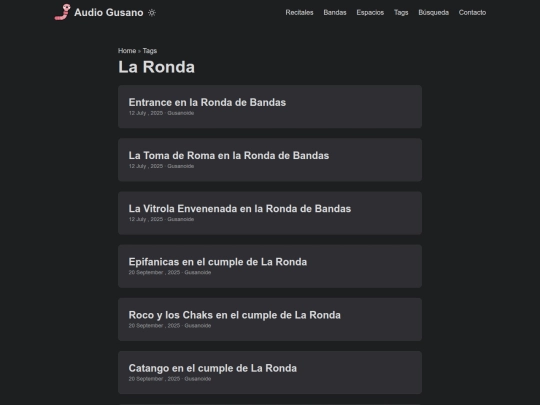Screen dimensions: 540x405
Task: Open Roco y los Chaks en el cumple post
Action: [270, 320]
